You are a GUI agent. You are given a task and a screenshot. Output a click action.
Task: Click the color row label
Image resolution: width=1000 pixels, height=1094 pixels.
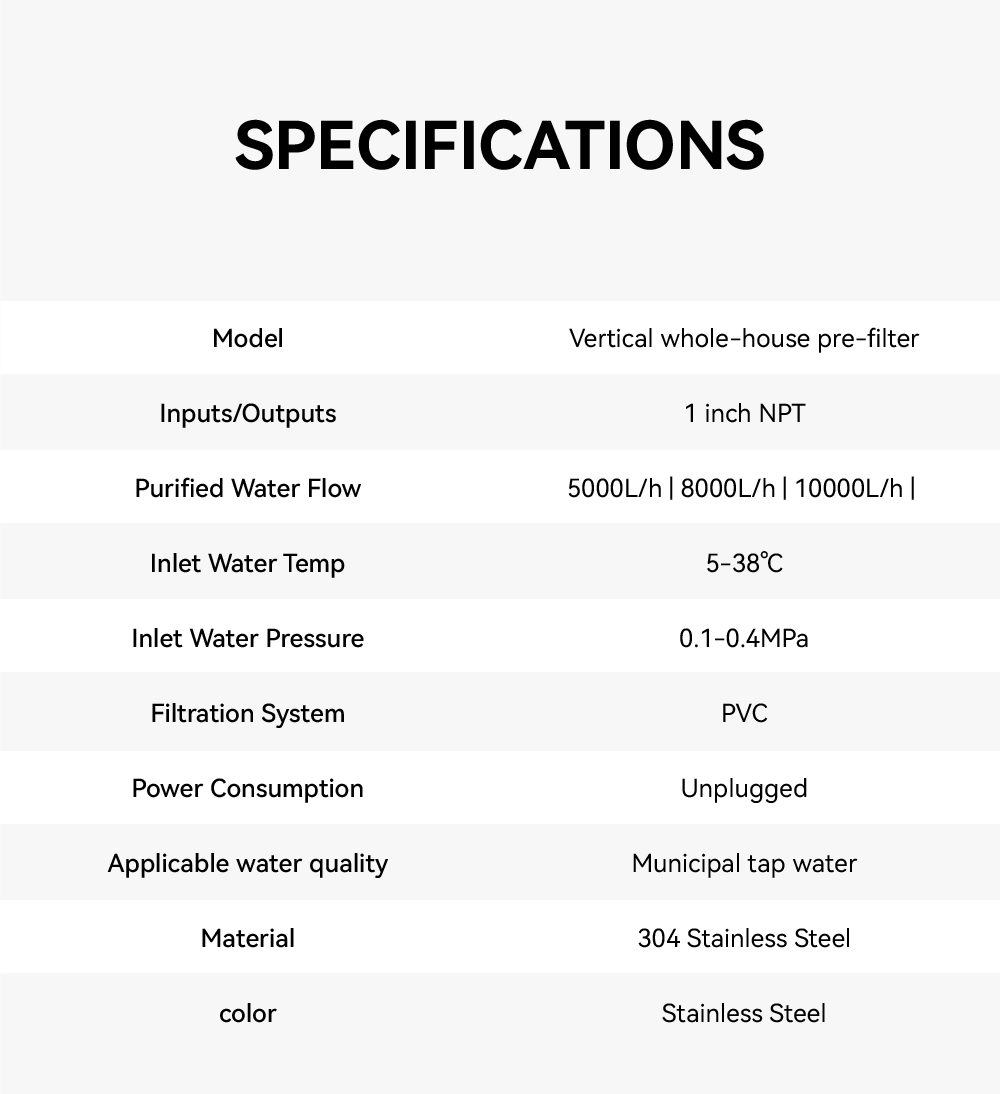coord(248,1013)
